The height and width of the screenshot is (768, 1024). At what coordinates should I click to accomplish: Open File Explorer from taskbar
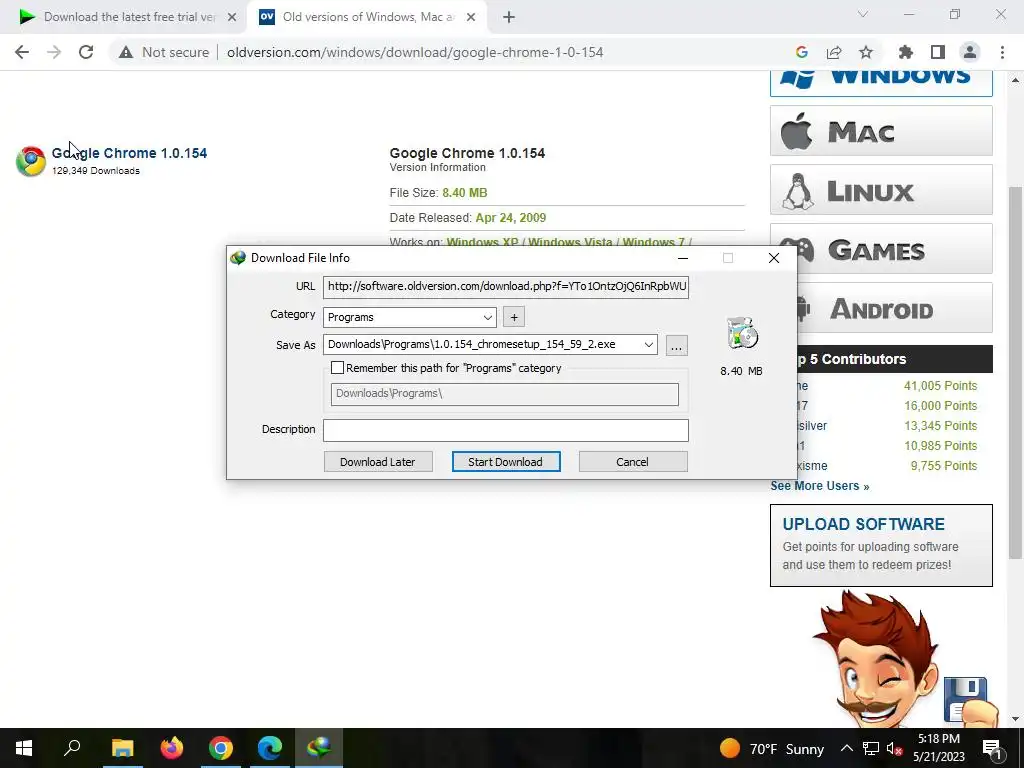click(x=122, y=748)
